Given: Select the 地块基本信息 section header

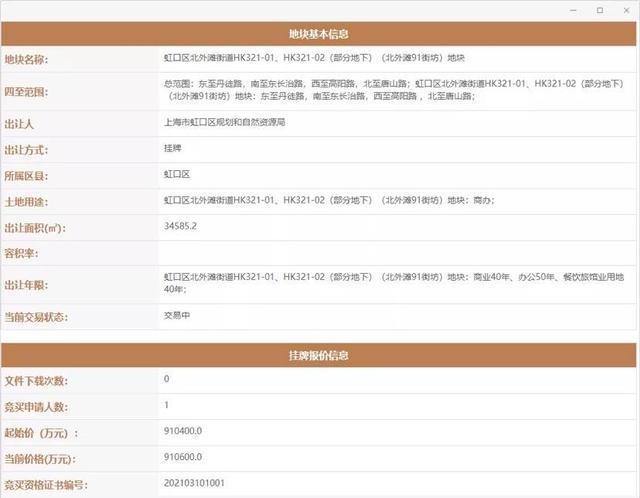Looking at the screenshot, I should point(318,34).
